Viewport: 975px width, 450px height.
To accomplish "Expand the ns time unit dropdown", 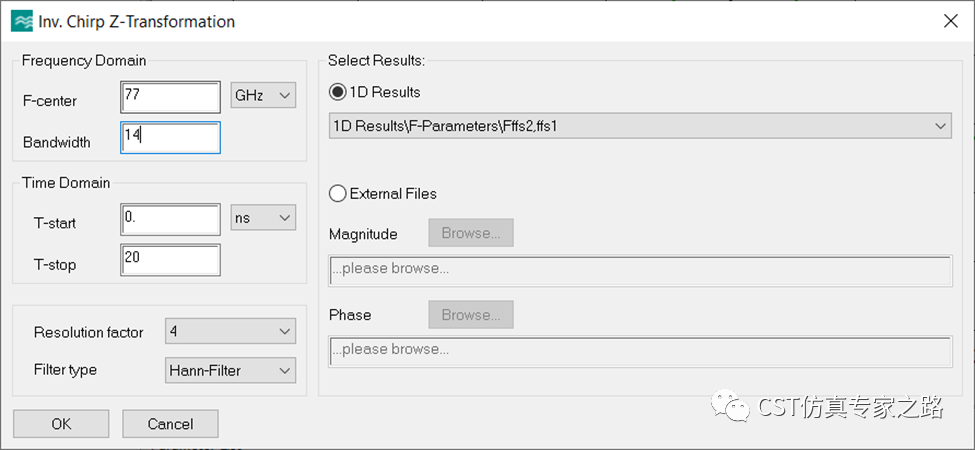I will point(263,218).
